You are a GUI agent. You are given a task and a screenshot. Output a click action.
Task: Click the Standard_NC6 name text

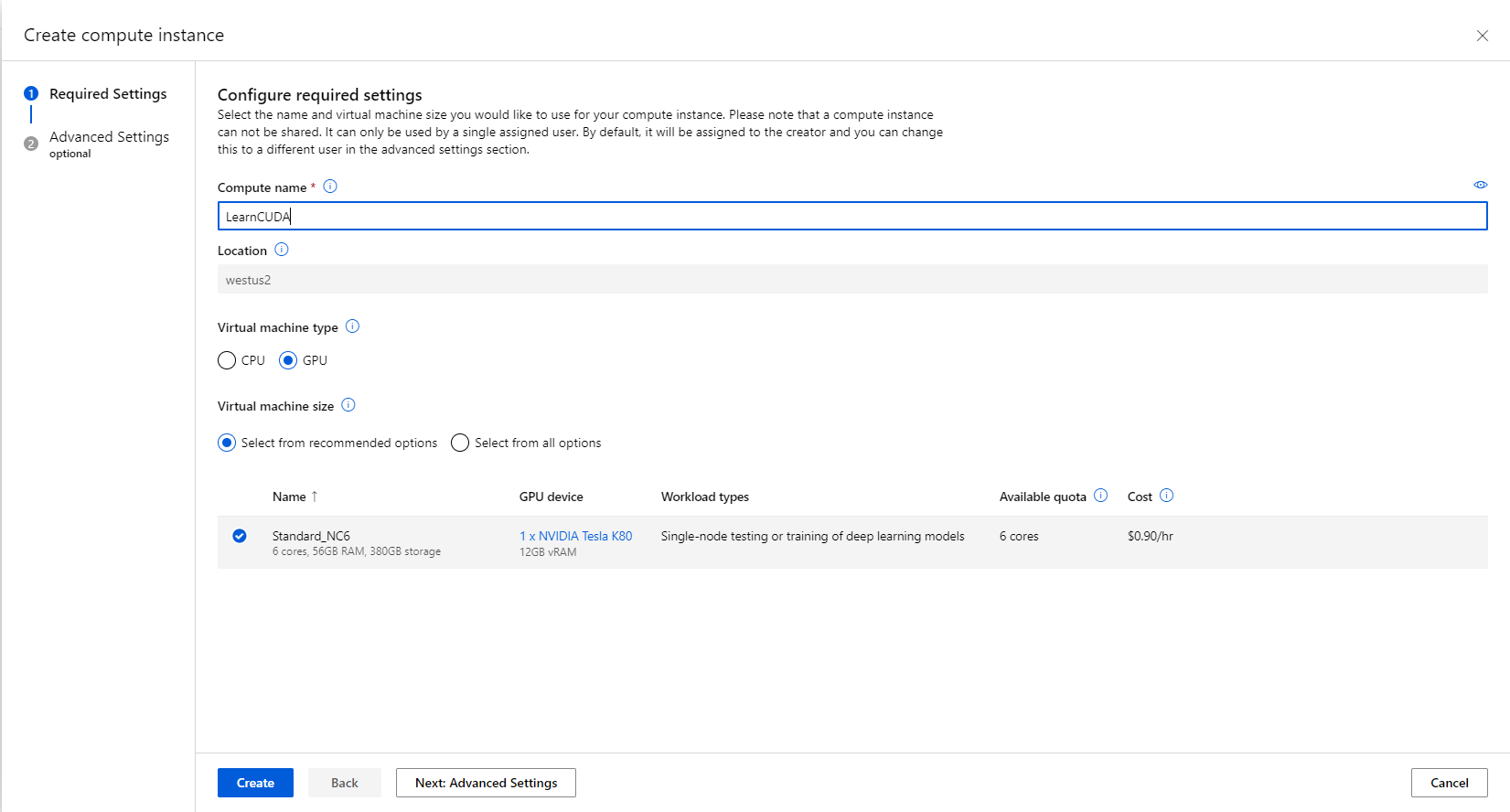point(311,536)
